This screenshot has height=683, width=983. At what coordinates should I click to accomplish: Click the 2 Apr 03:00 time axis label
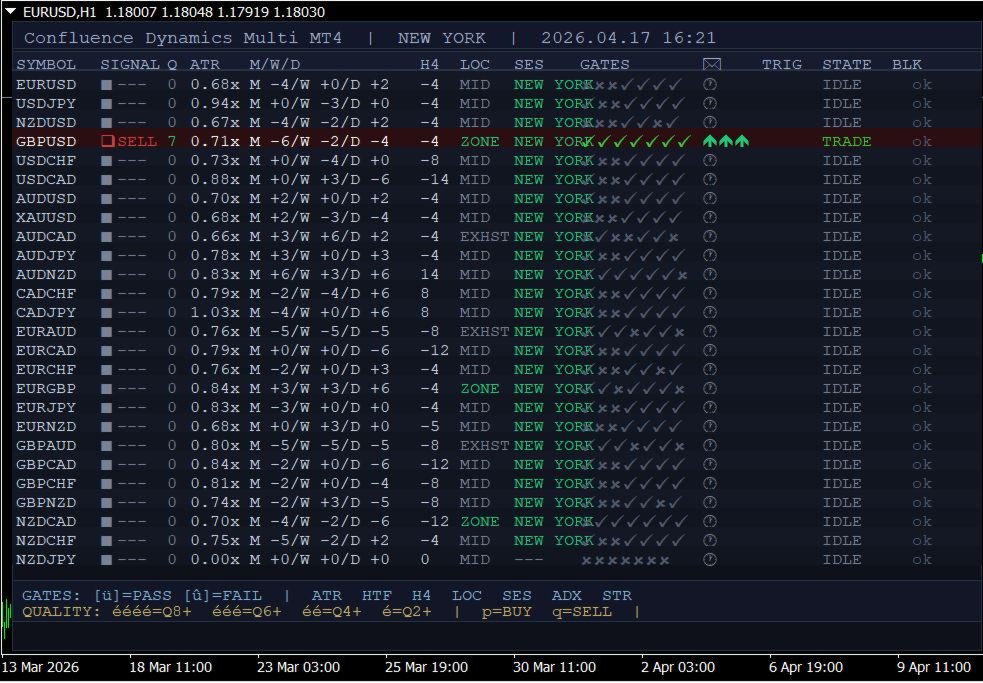tap(678, 667)
